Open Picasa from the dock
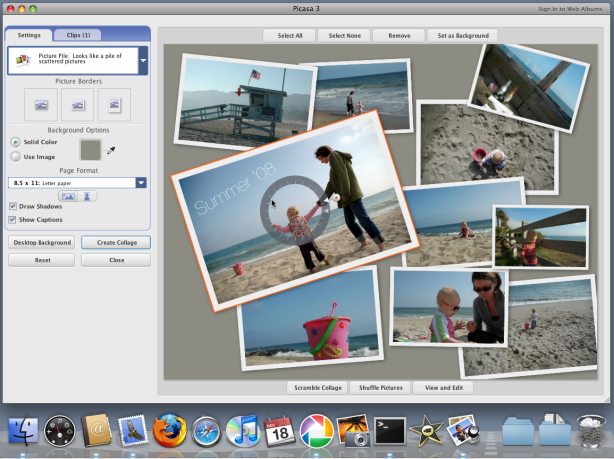This screenshot has width=614, height=459. [x=317, y=430]
